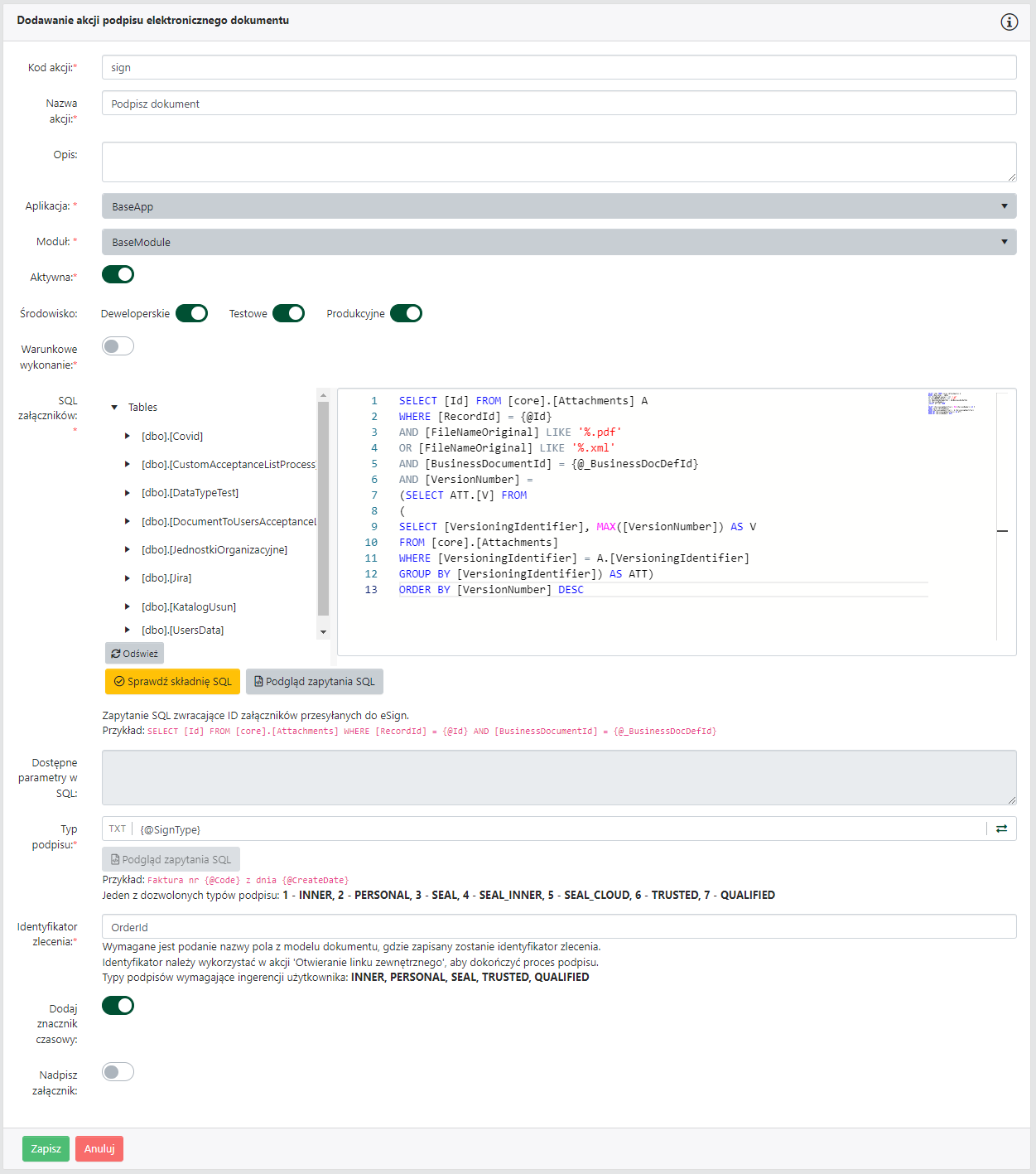
Task: Select the [dbo].[Jira] tree item
Action: 166,578
